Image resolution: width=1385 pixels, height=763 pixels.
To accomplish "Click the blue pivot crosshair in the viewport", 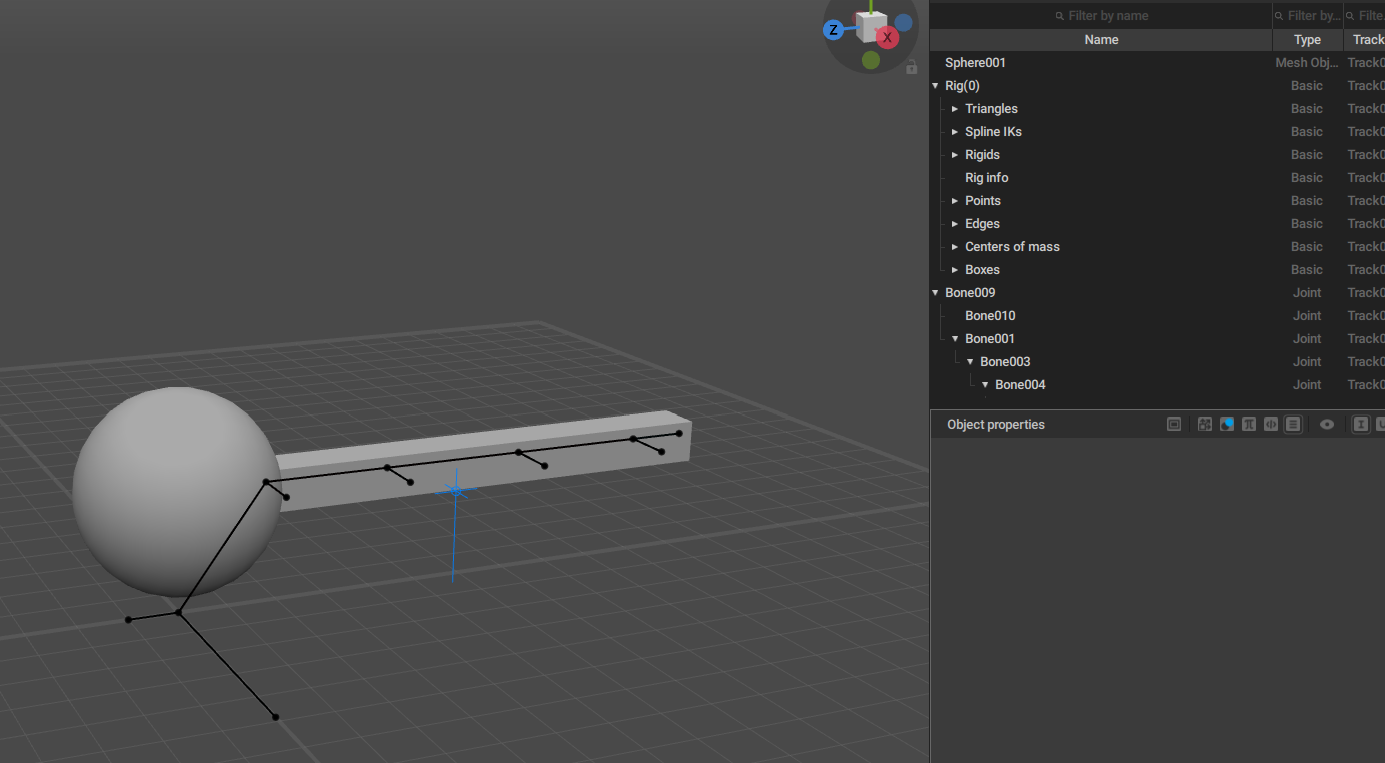I will pos(456,491).
